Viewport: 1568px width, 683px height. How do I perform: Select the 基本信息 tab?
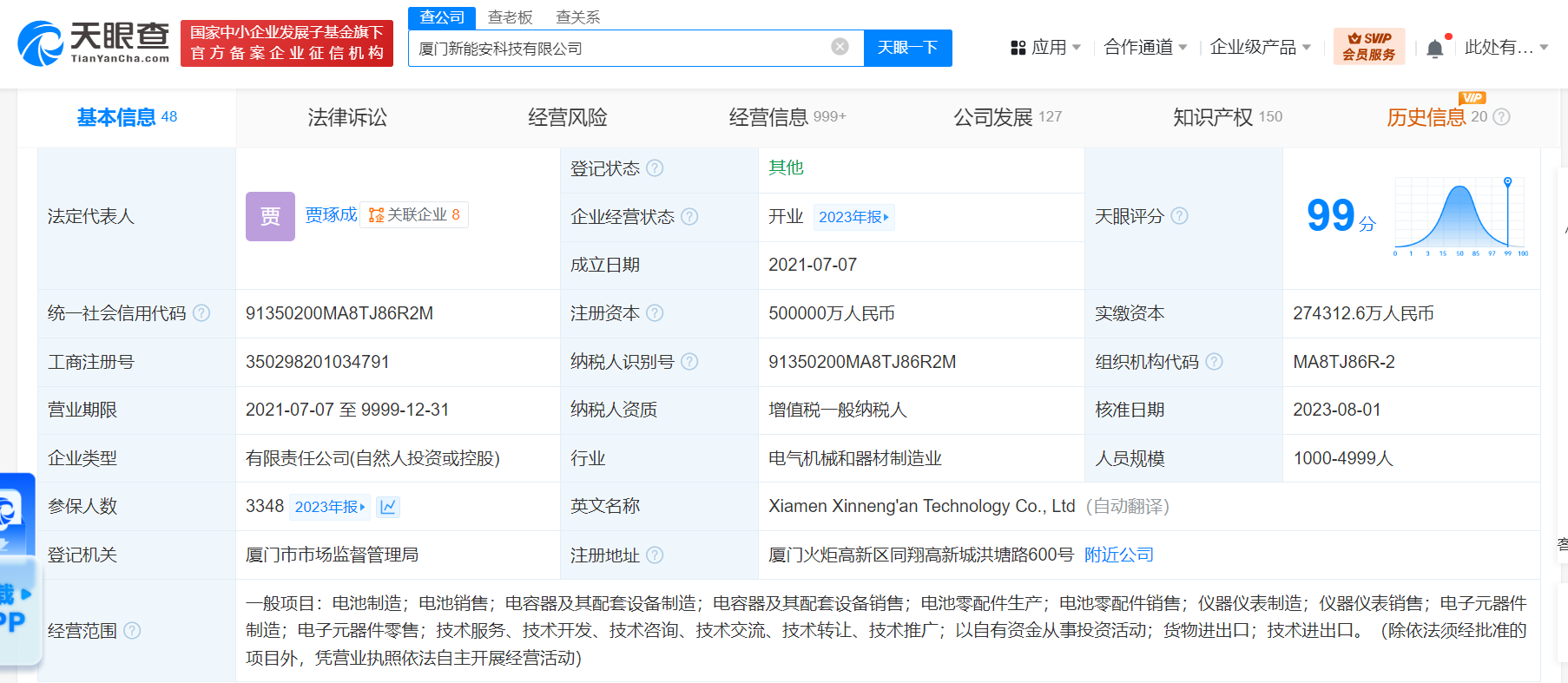click(x=127, y=117)
